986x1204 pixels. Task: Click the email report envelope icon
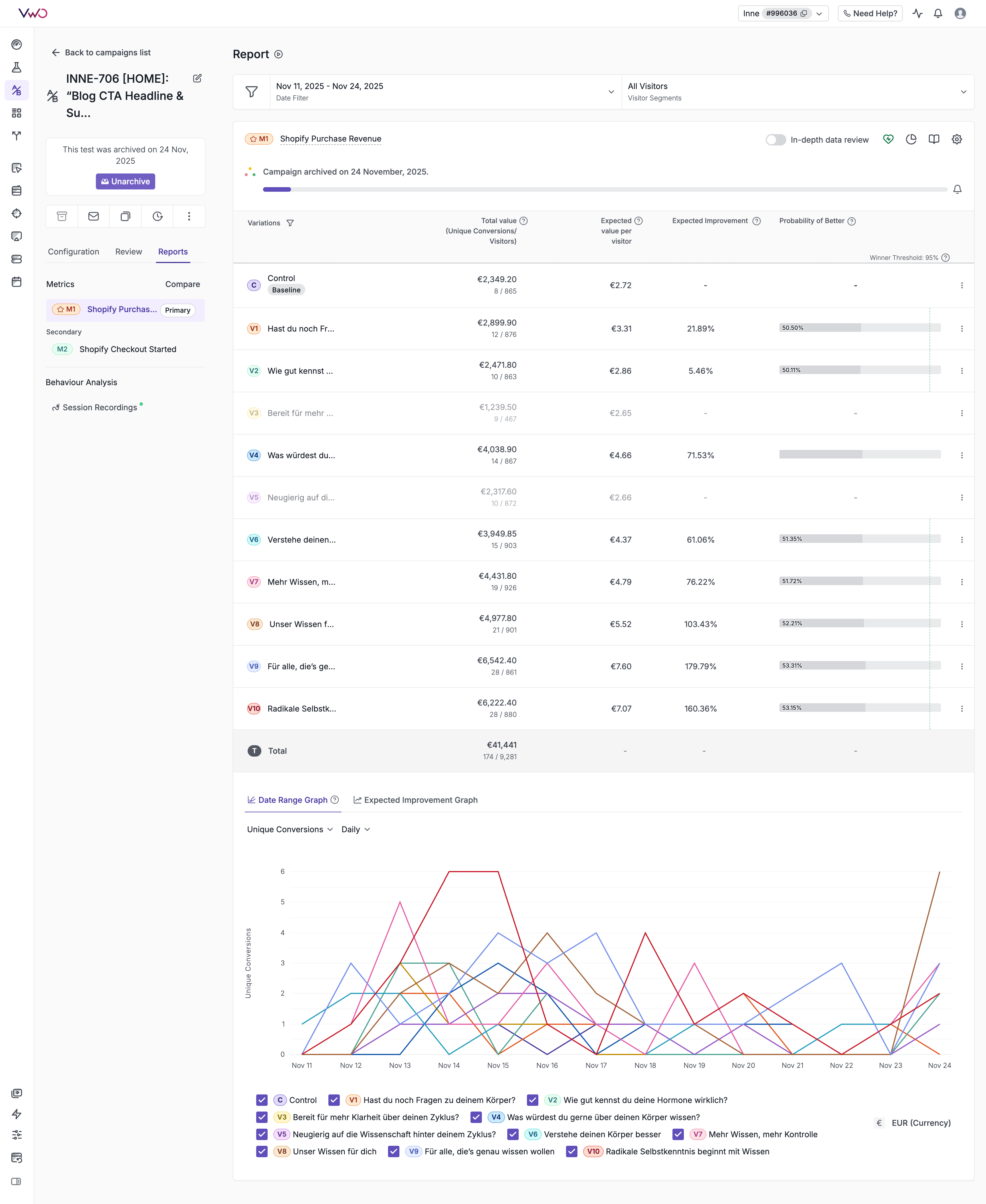point(94,216)
